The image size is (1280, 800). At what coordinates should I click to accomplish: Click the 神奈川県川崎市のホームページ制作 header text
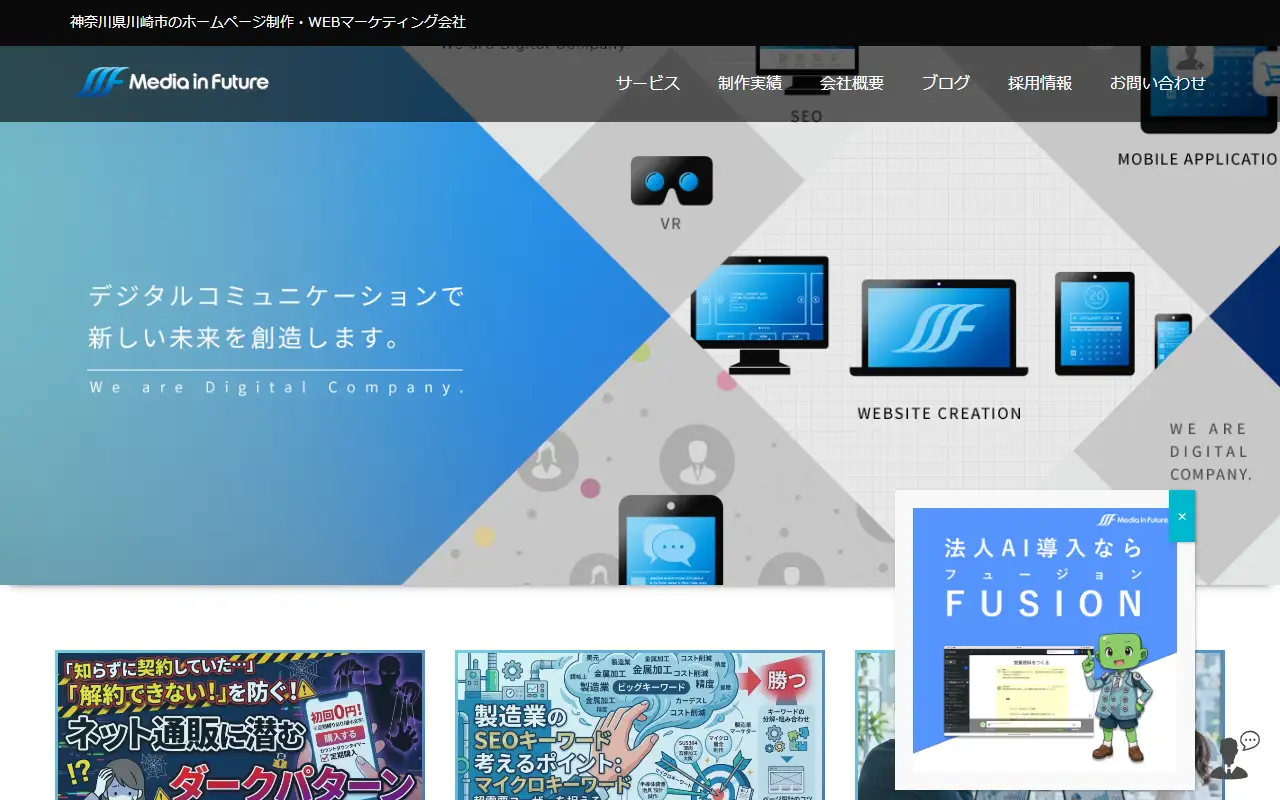[x=268, y=22]
